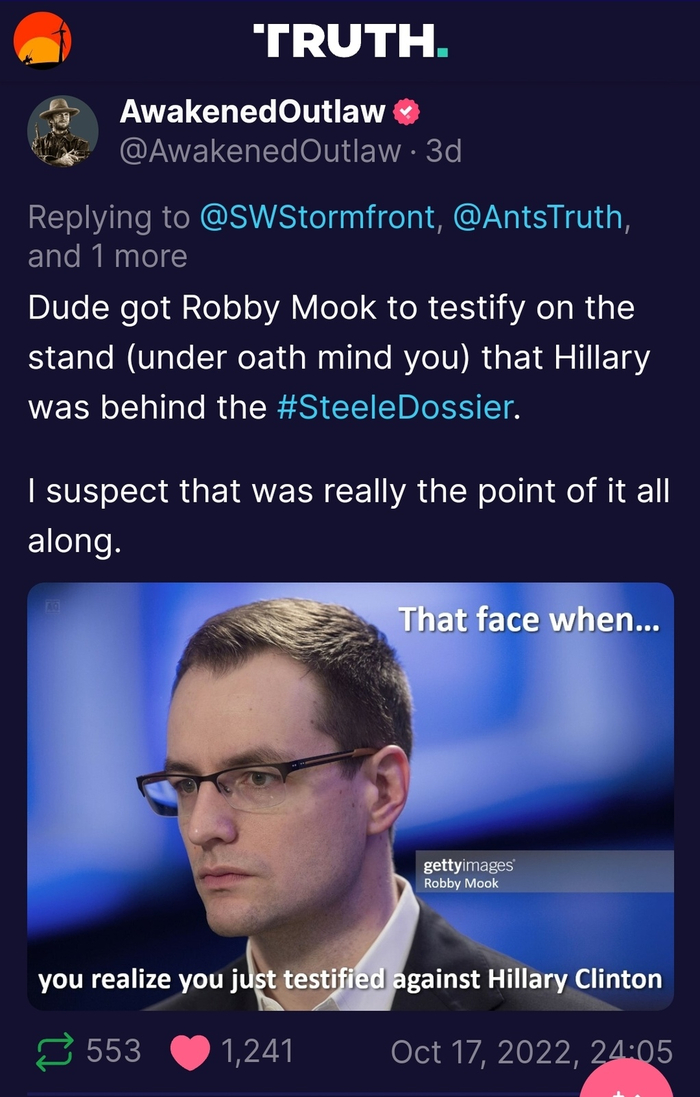
Task: Tap the 1,241 likes count
Action: (x=257, y=1052)
